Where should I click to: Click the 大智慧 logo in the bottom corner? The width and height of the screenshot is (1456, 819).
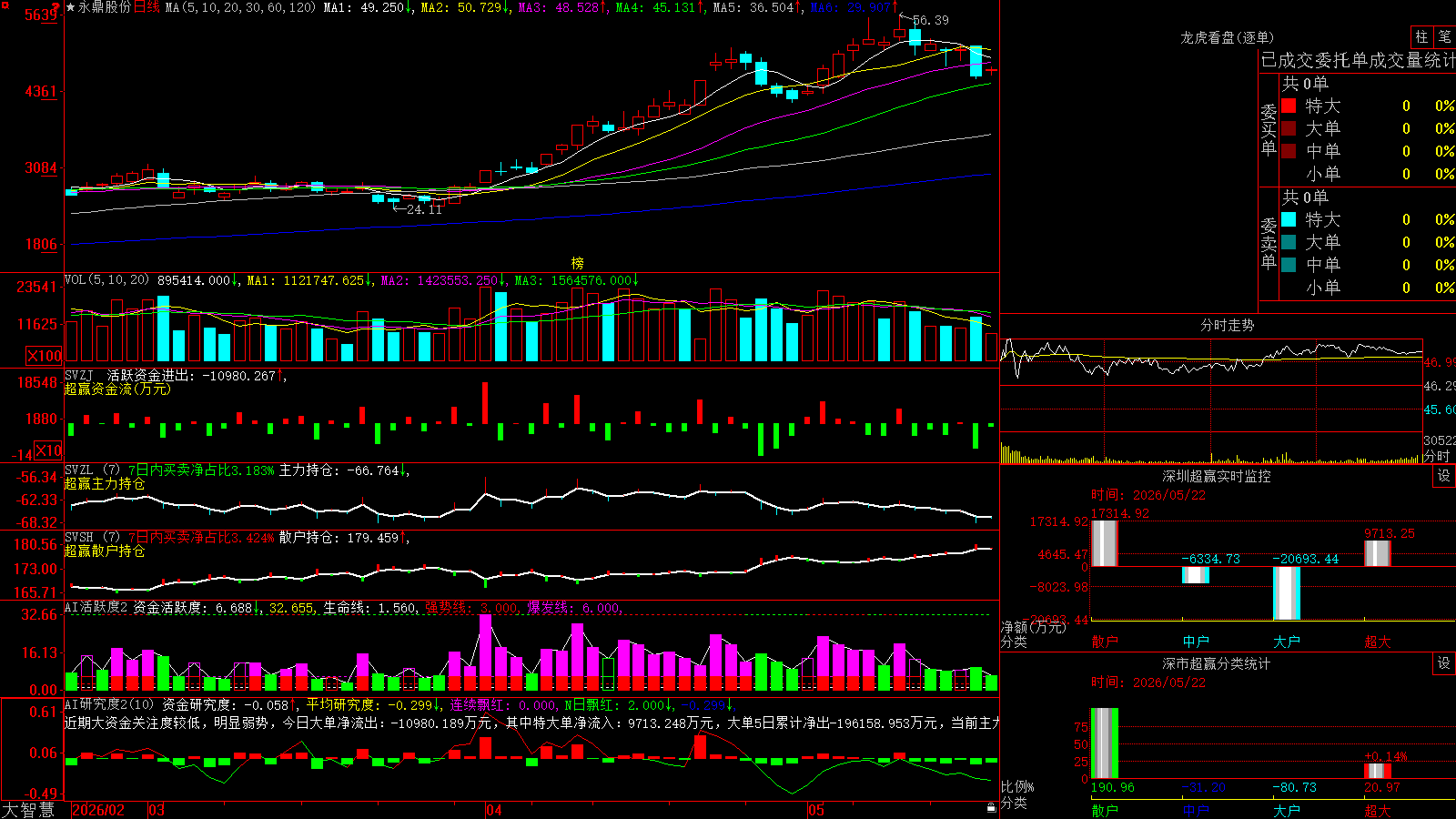[28, 810]
